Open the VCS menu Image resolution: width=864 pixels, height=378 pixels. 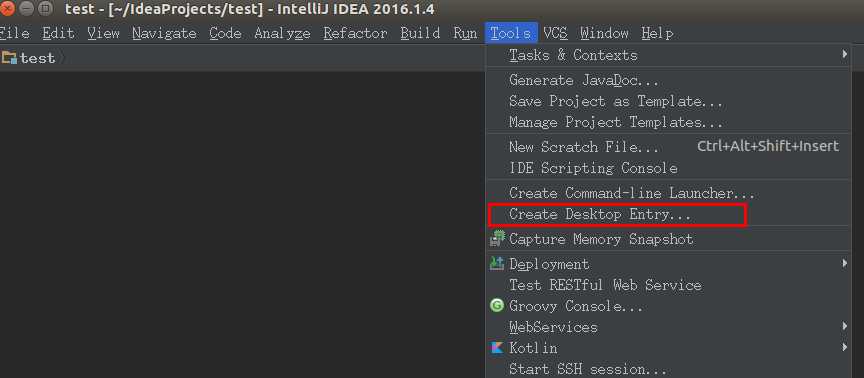click(555, 33)
